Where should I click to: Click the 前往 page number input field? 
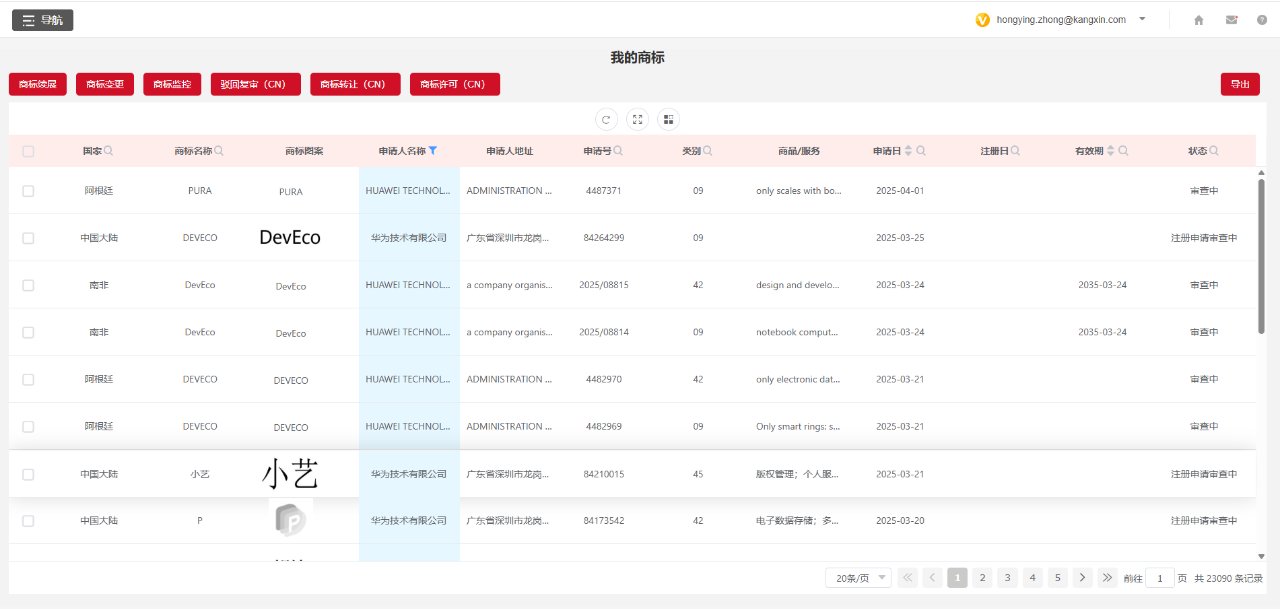[1159, 577]
